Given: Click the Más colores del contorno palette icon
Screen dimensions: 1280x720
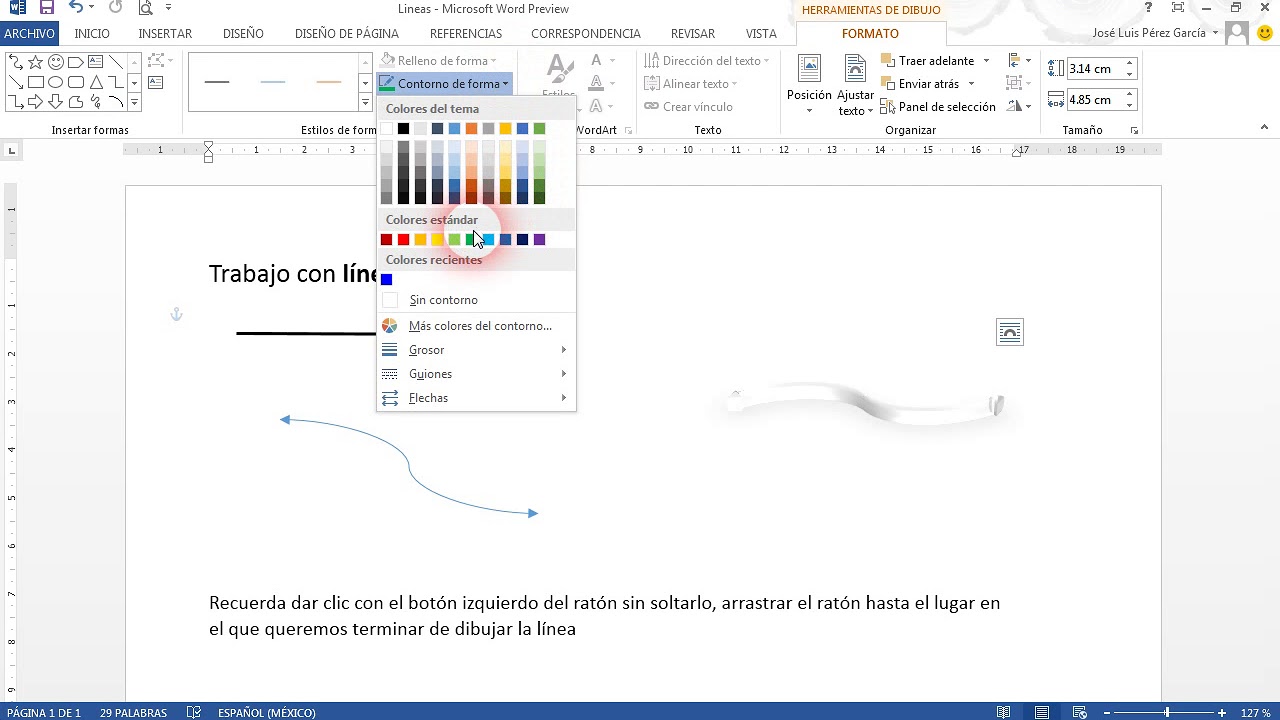Looking at the screenshot, I should [x=389, y=326].
